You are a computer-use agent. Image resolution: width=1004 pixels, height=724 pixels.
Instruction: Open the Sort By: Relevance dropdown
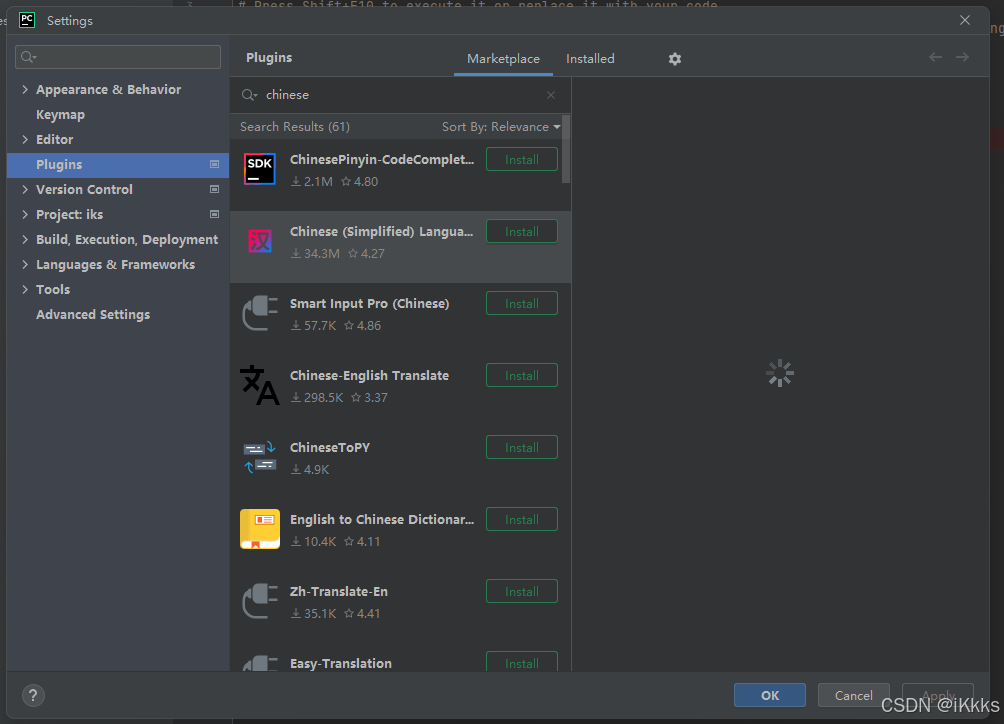coord(501,127)
